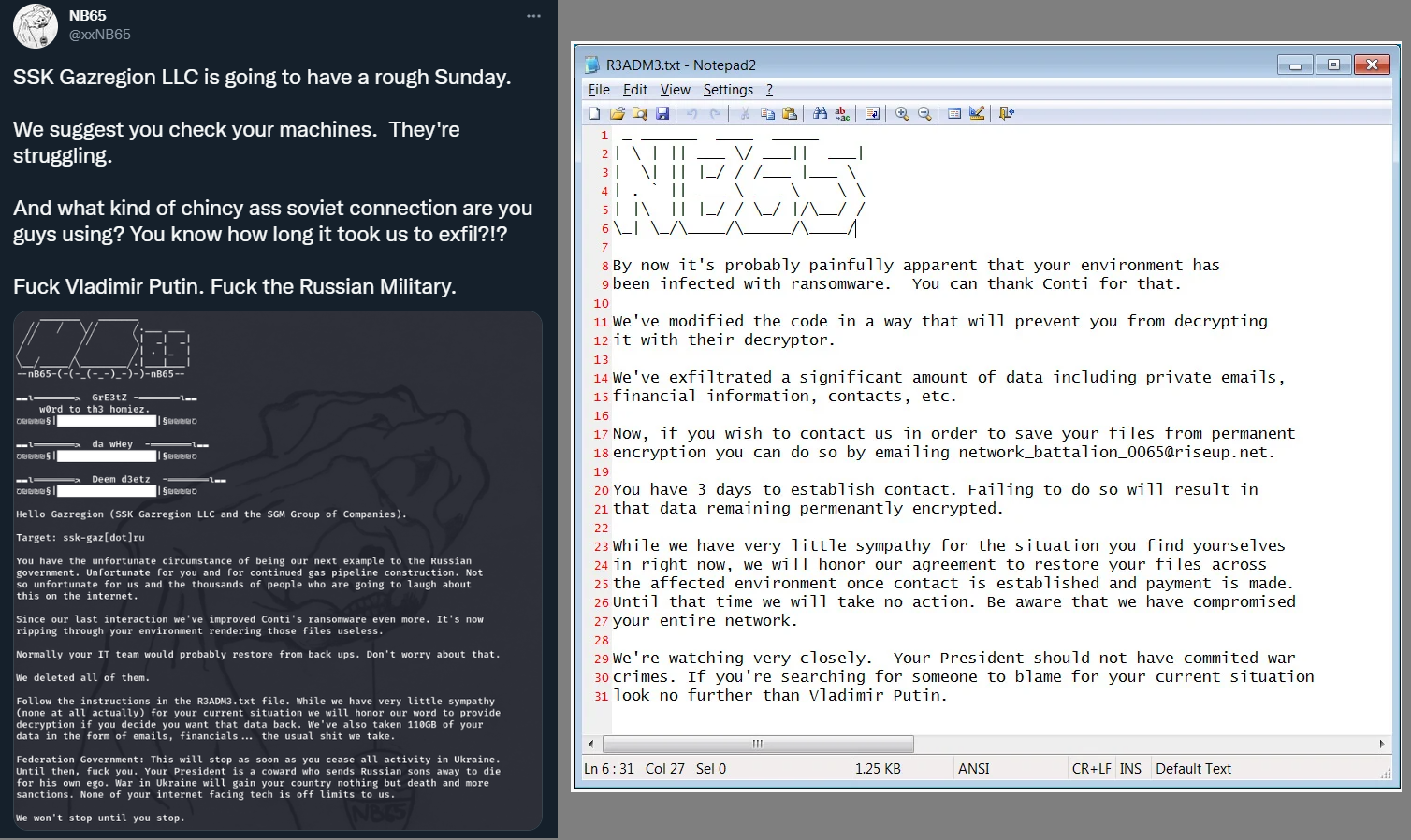Click the Browse files toolbar icon

click(x=640, y=113)
